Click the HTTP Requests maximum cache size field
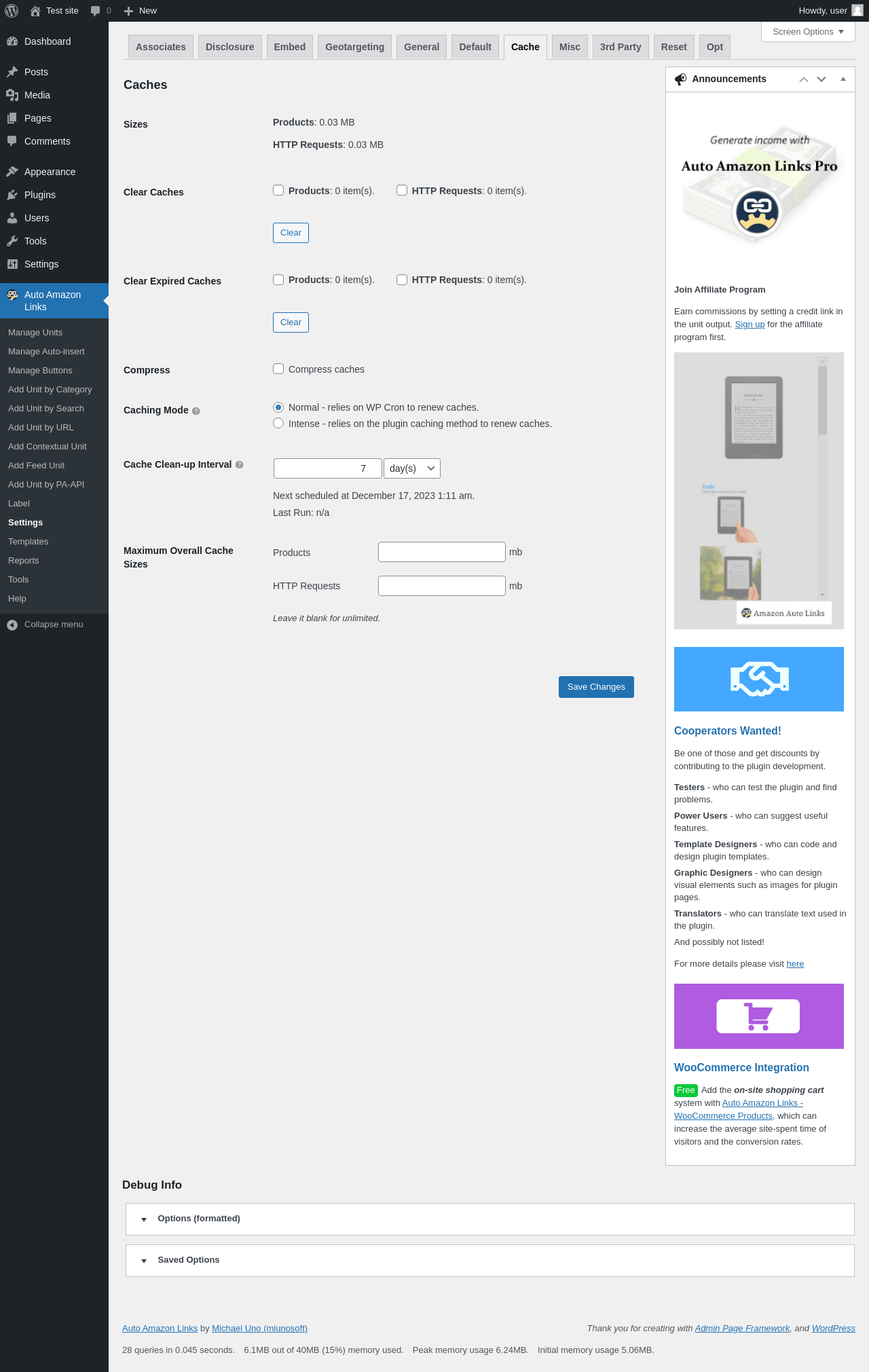Viewport: 869px width, 1372px height. click(442, 586)
